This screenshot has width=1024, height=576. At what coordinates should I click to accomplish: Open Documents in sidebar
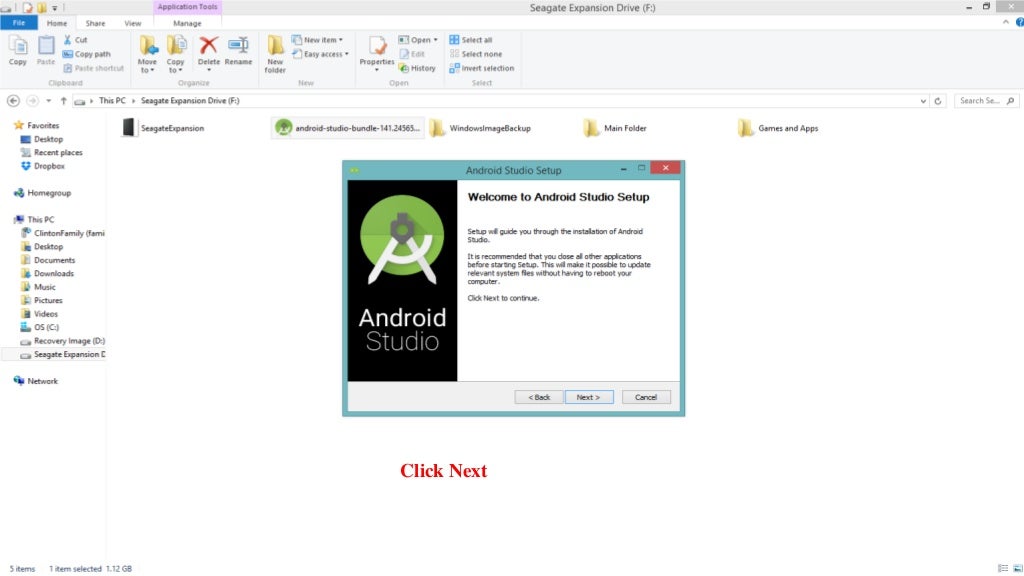[48, 260]
